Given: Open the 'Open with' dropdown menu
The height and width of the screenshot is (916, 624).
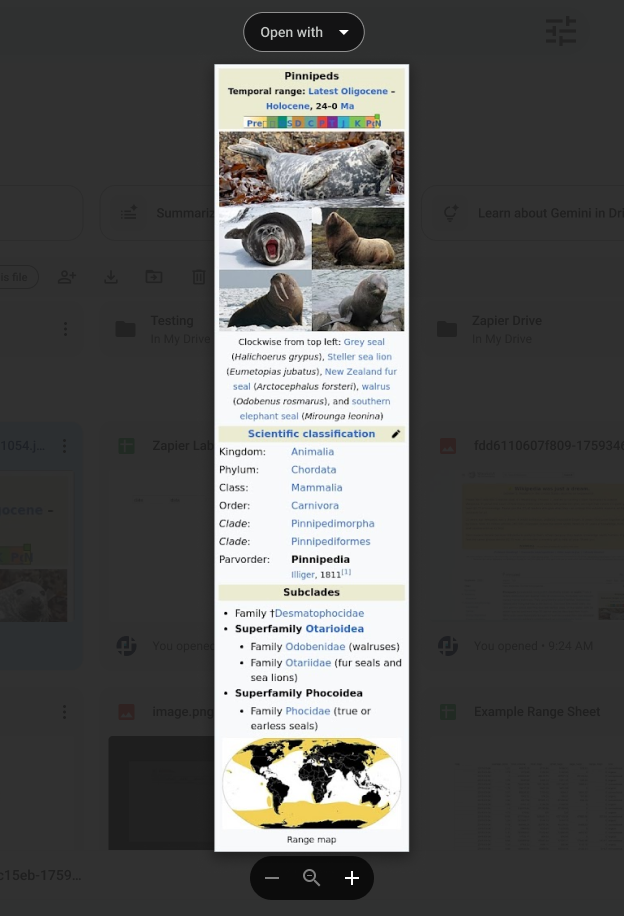Looking at the screenshot, I should coord(303,32).
